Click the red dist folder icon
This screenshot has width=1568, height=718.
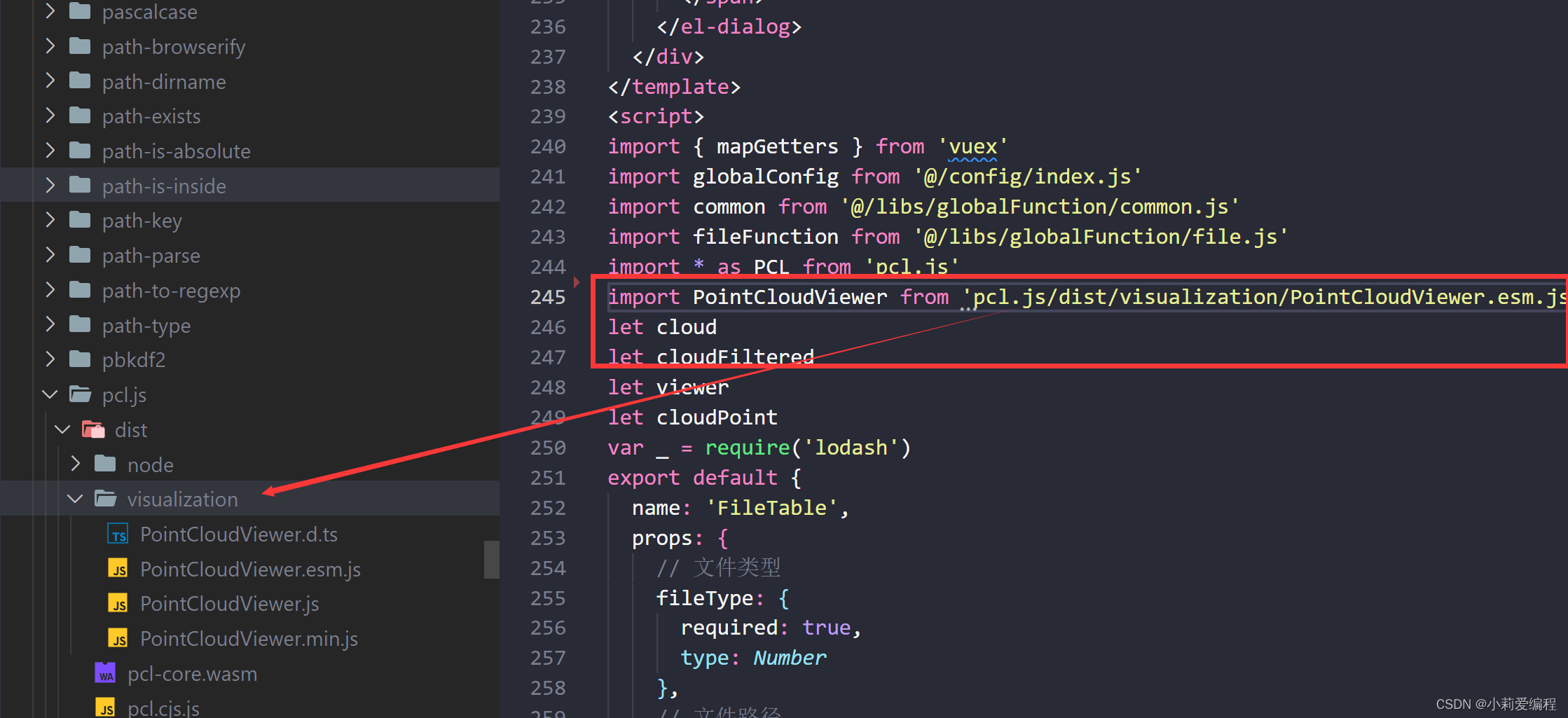[x=93, y=429]
